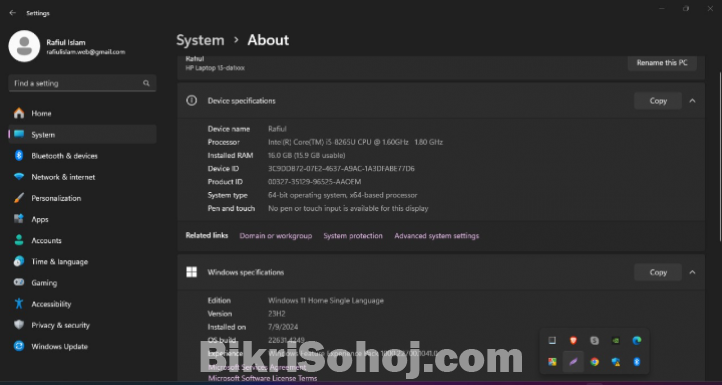Open the Privacy & security shield icon
722x385 pixels.
point(19,325)
